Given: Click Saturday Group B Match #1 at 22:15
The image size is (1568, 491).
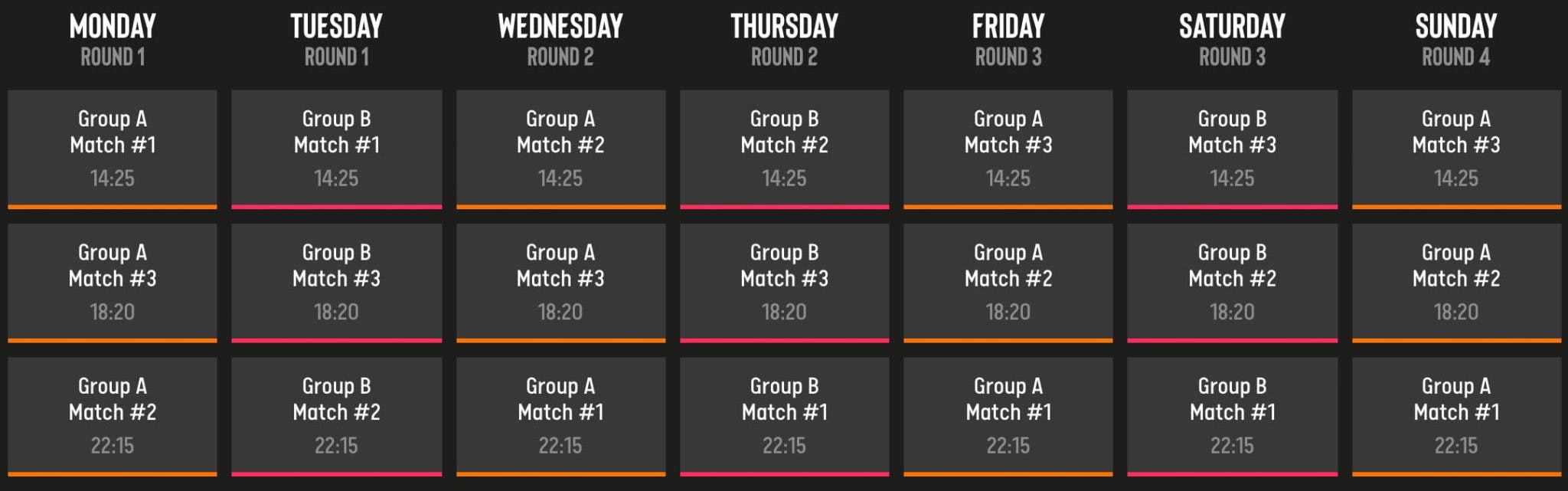Looking at the screenshot, I should coord(1233,417).
